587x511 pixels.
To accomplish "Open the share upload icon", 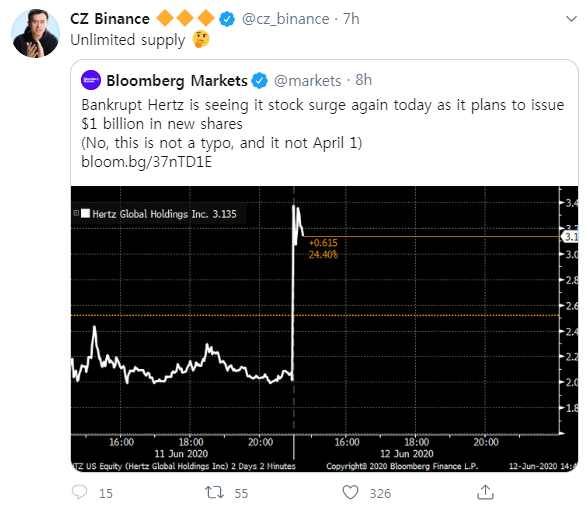I will click(x=485, y=492).
